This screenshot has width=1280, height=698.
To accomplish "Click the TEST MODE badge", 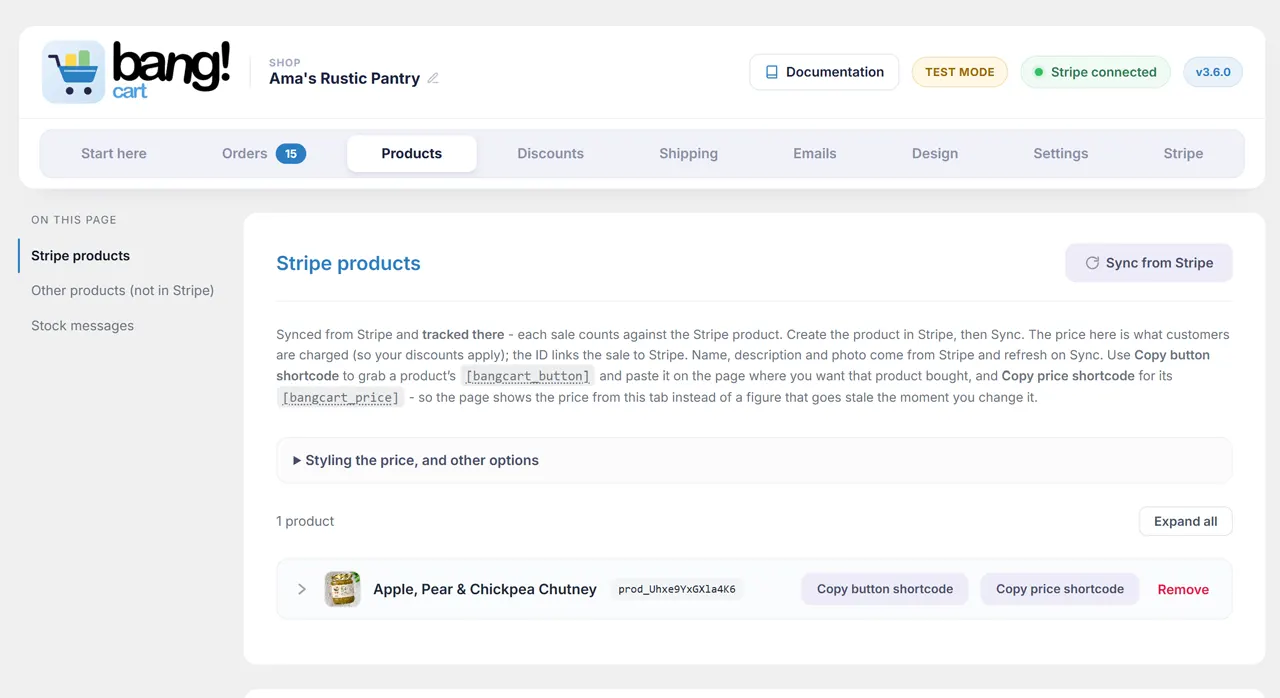I will pyautogui.click(x=959, y=72).
